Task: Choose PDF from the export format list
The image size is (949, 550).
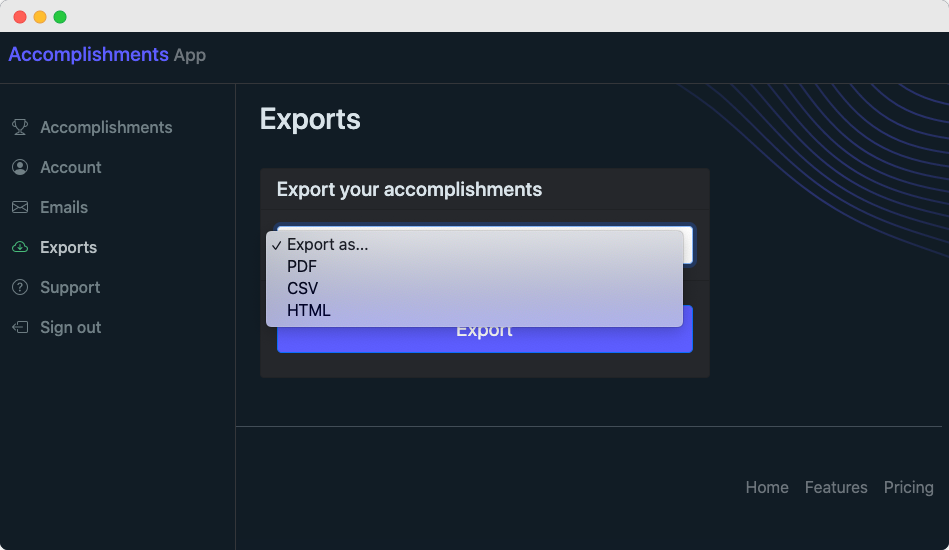Action: click(x=302, y=266)
